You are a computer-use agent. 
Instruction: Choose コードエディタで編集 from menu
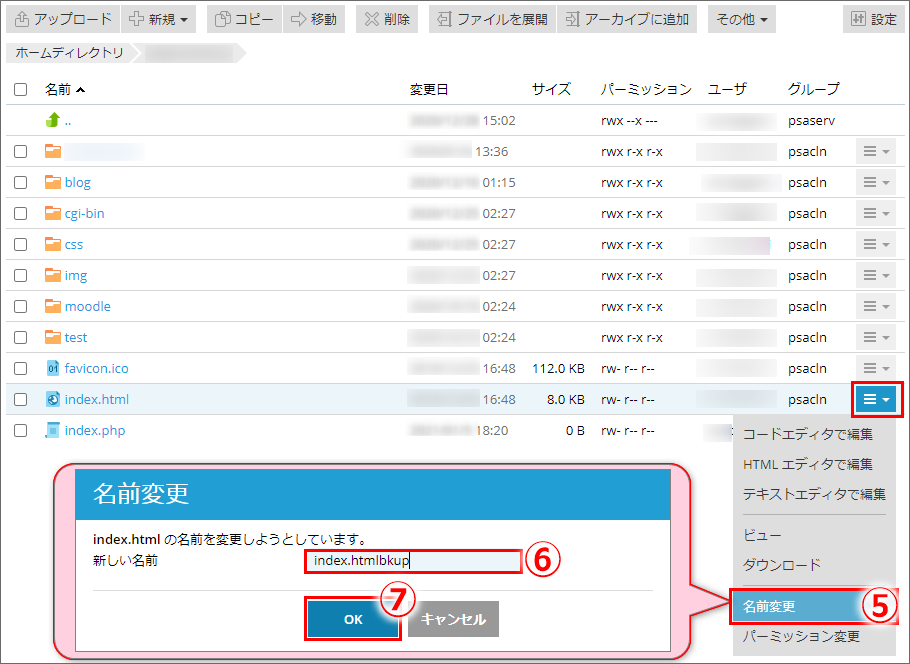808,434
